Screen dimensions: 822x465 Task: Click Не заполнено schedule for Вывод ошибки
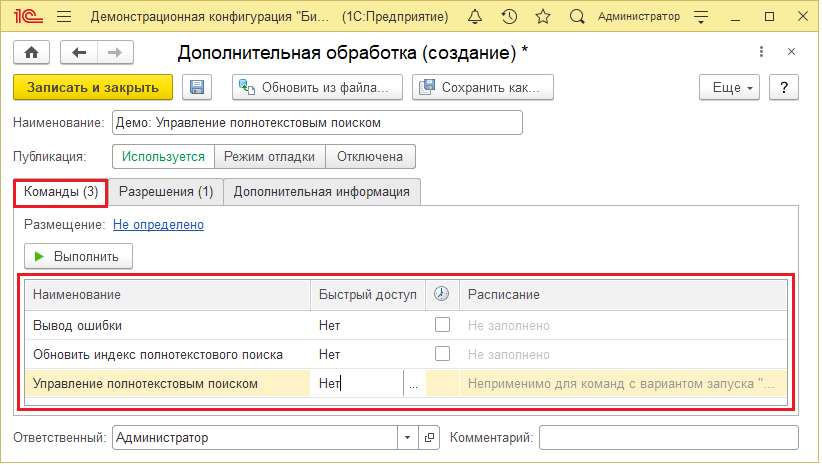pyautogui.click(x=509, y=326)
